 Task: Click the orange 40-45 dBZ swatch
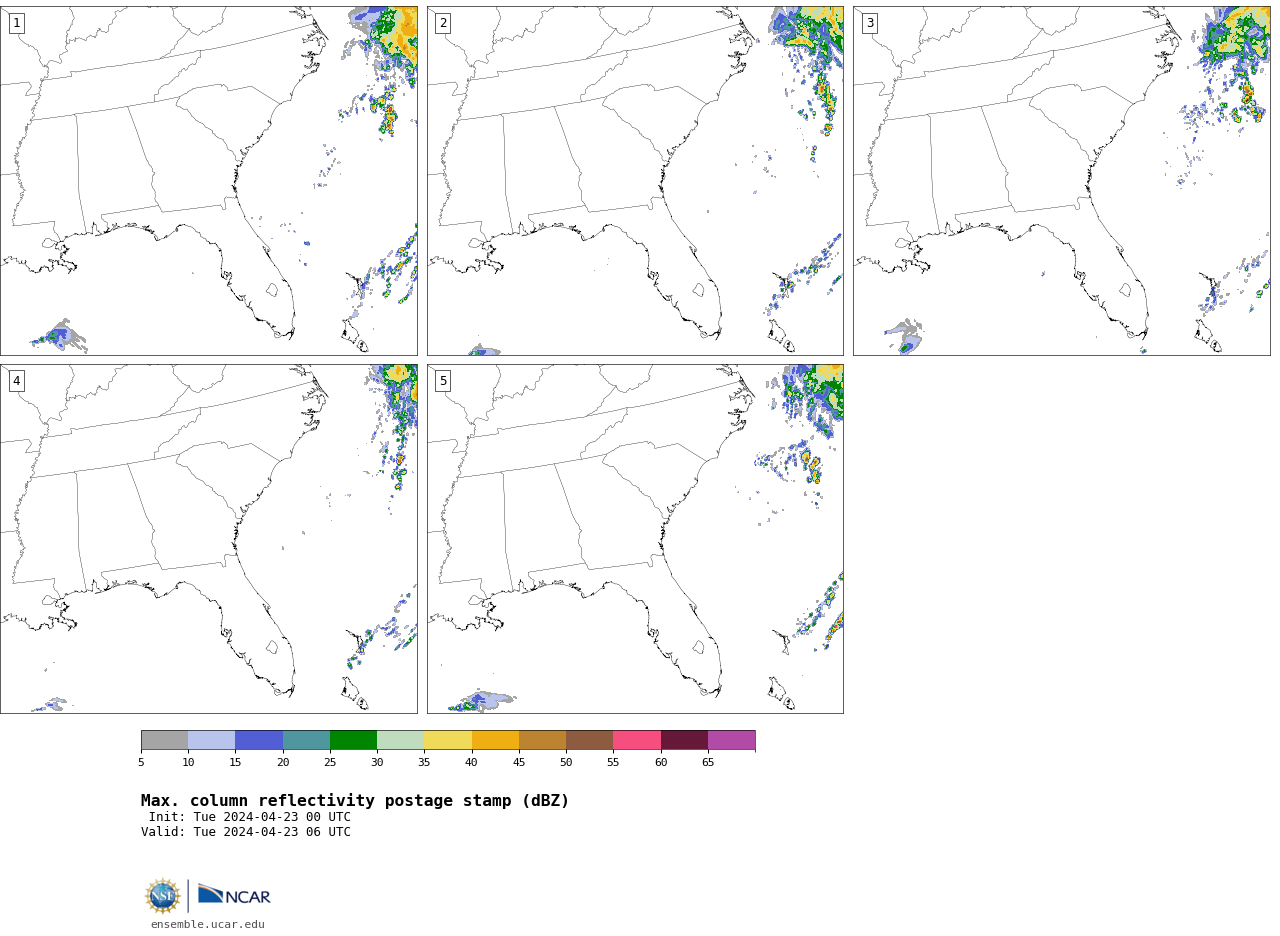coord(495,740)
